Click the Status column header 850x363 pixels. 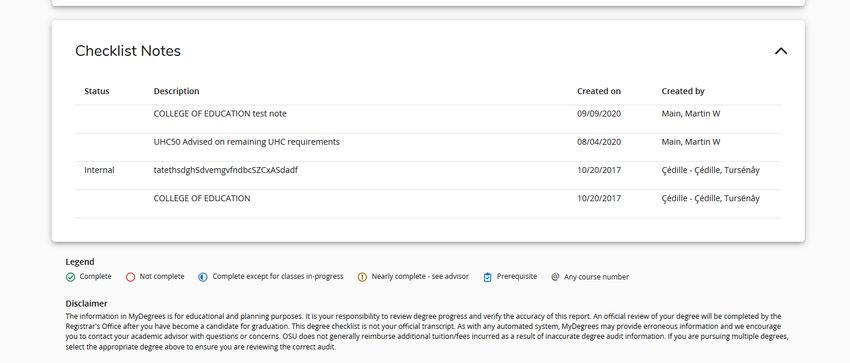(96, 91)
